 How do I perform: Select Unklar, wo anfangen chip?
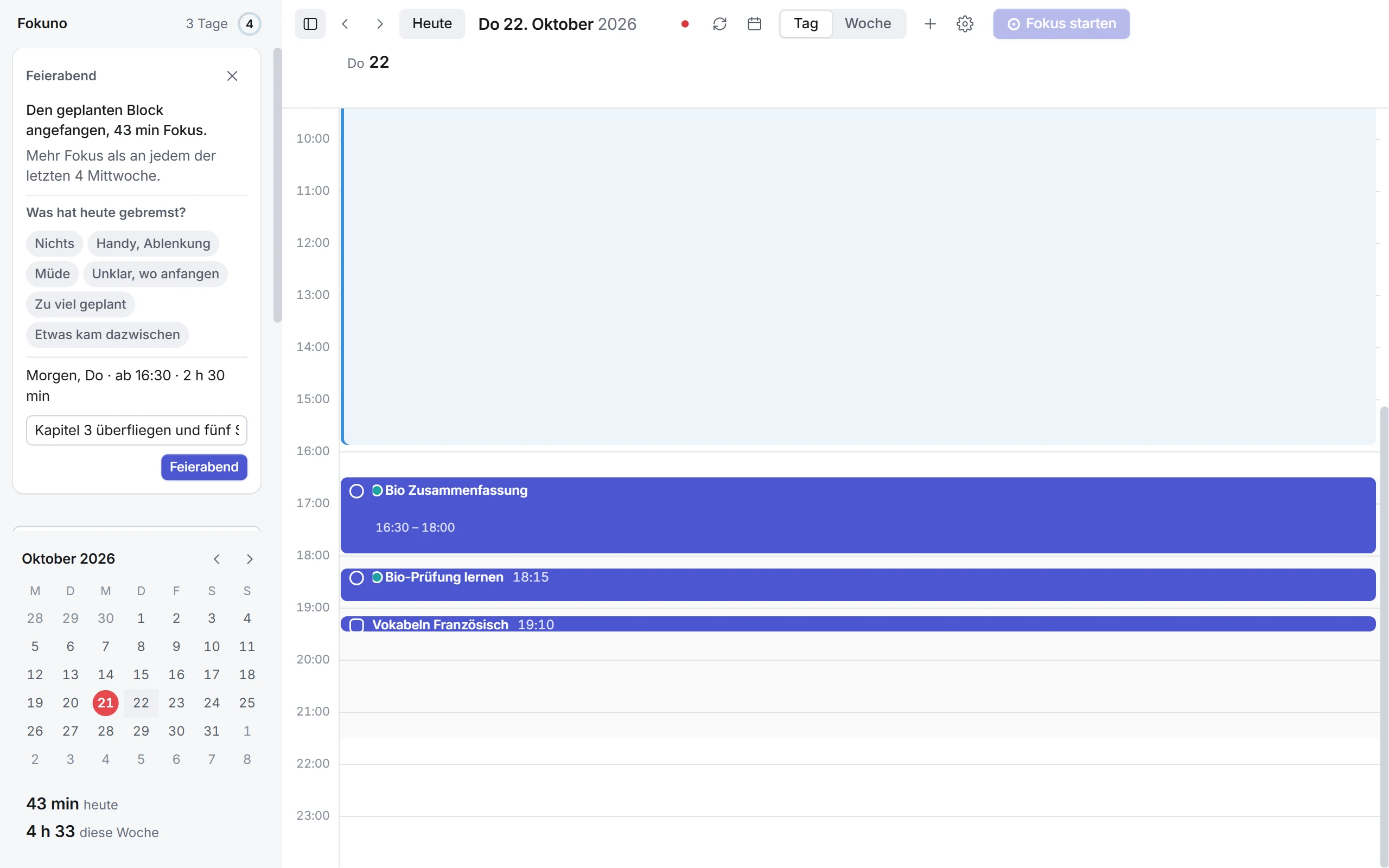click(156, 274)
